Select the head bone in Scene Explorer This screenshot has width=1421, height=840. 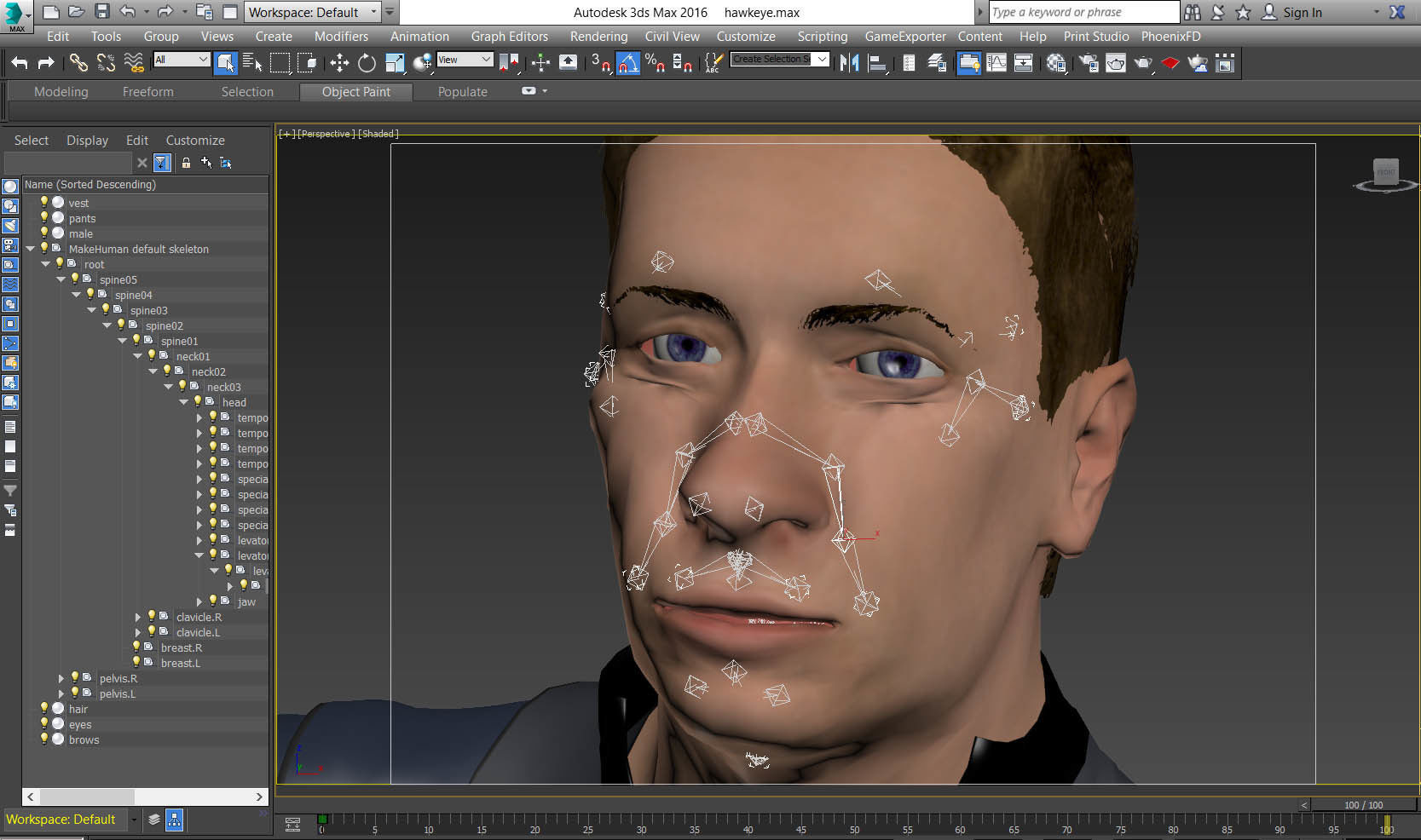234,402
